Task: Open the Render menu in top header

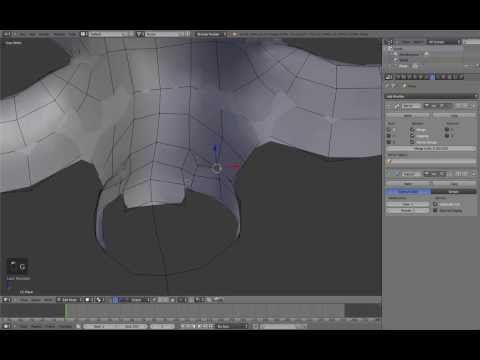Action: point(44,34)
